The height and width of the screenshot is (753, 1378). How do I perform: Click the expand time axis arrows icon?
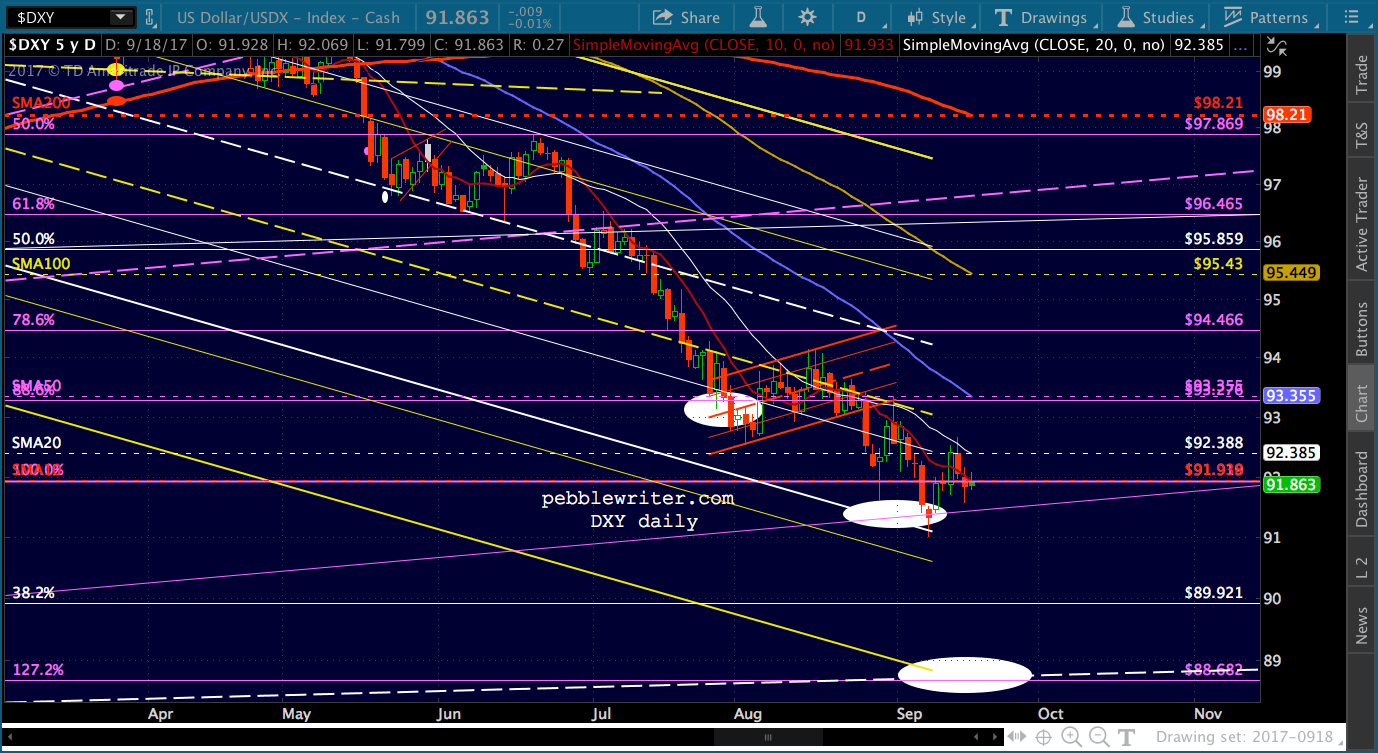[x=1016, y=737]
